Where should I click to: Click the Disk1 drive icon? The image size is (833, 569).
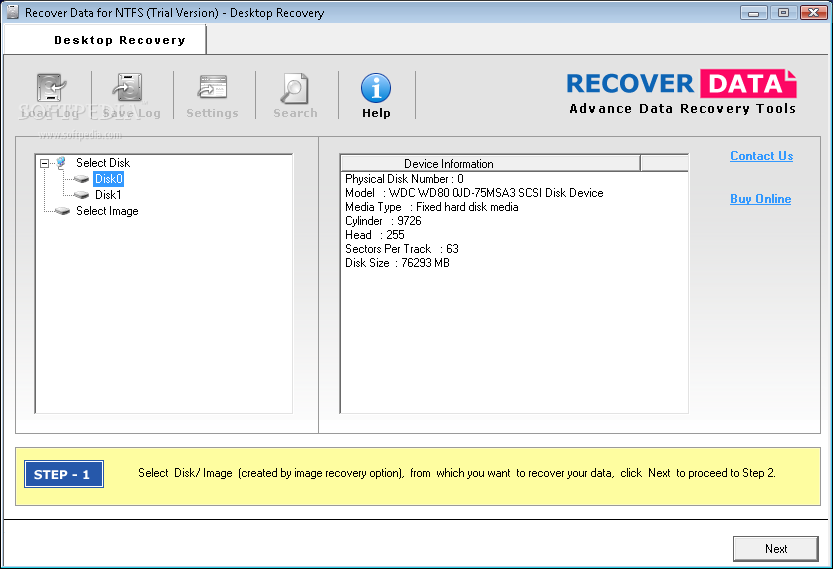pos(81,195)
